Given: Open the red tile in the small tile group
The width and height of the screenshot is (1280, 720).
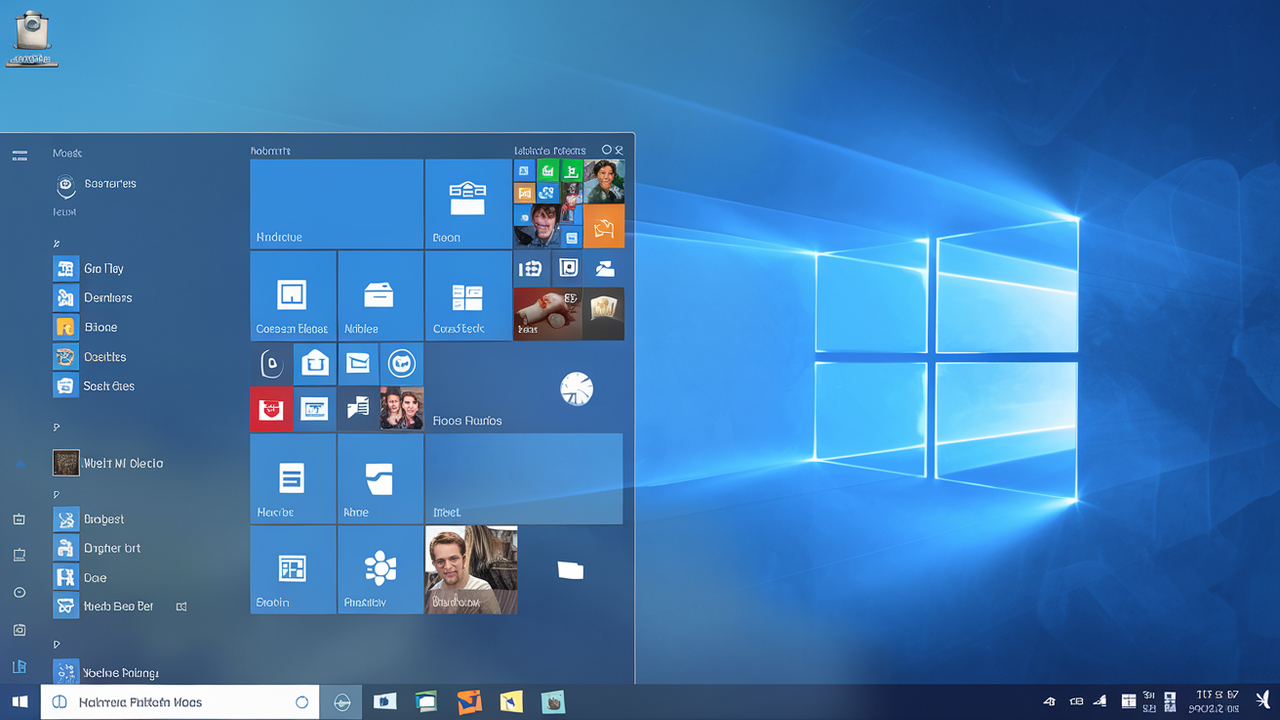Looking at the screenshot, I should click(271, 409).
